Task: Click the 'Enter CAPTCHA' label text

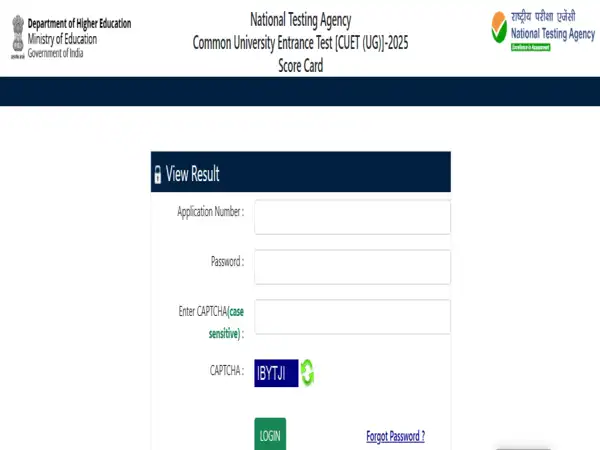Action: [203, 311]
